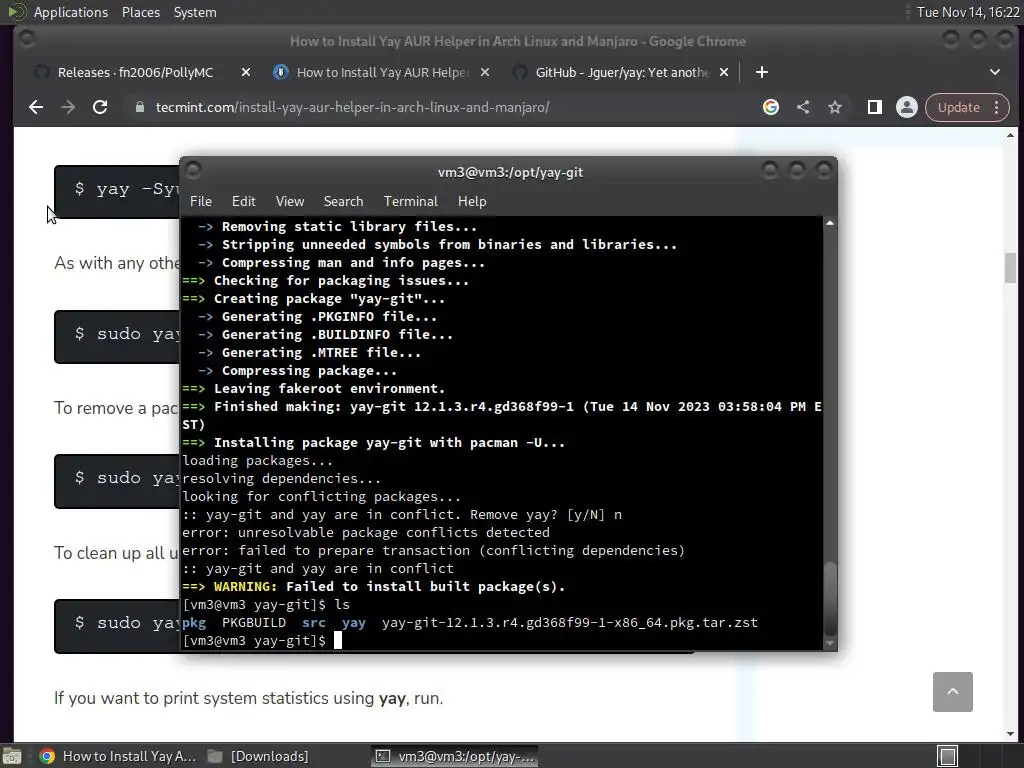Open Chrome side panel icon

pos(874,107)
